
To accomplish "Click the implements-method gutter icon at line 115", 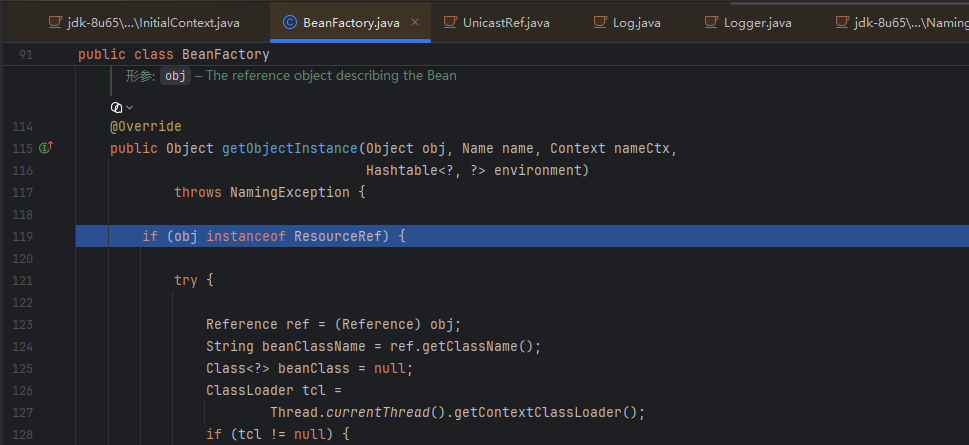I will click(46, 148).
